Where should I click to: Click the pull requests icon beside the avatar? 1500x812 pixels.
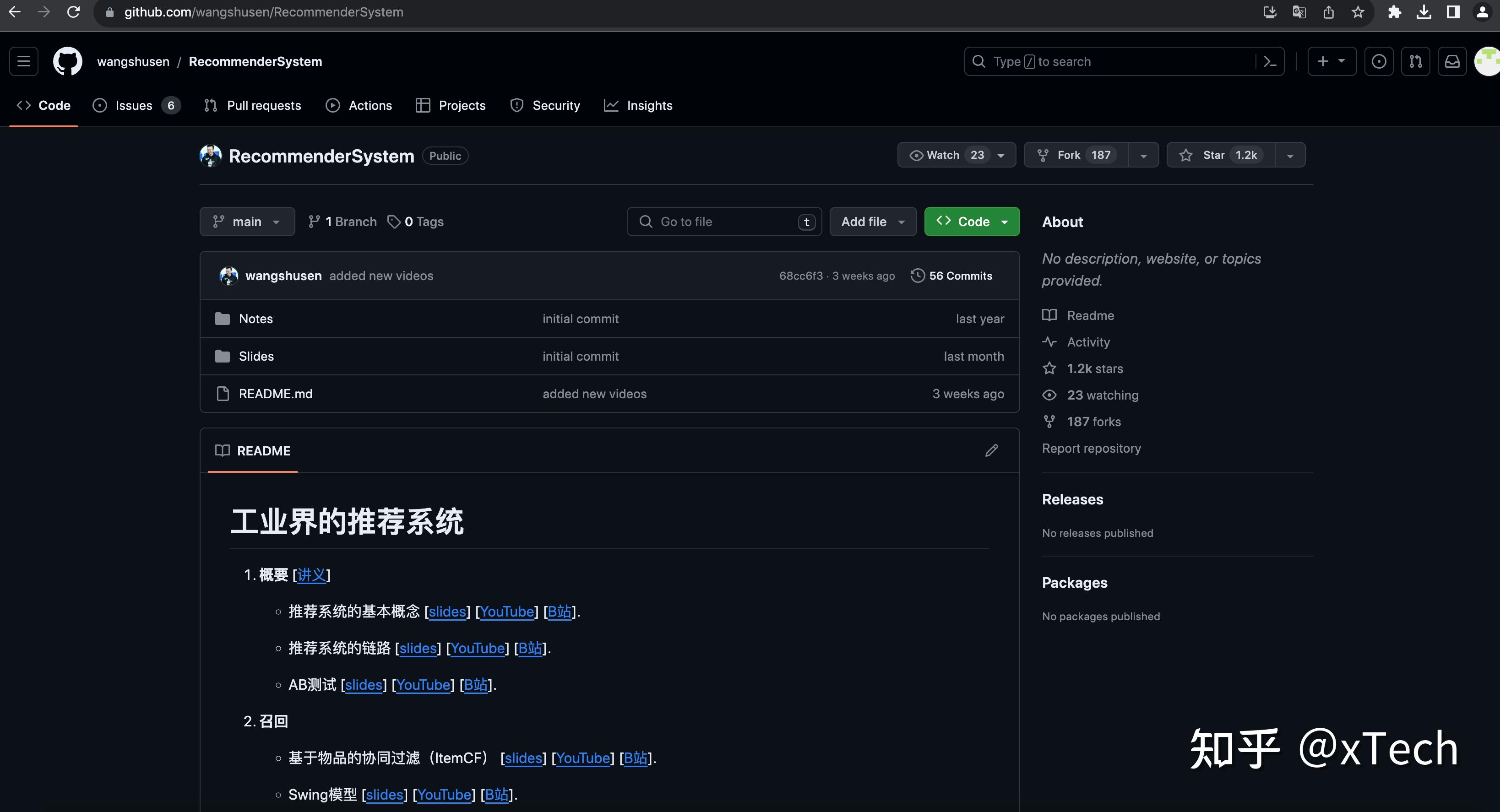click(1416, 61)
